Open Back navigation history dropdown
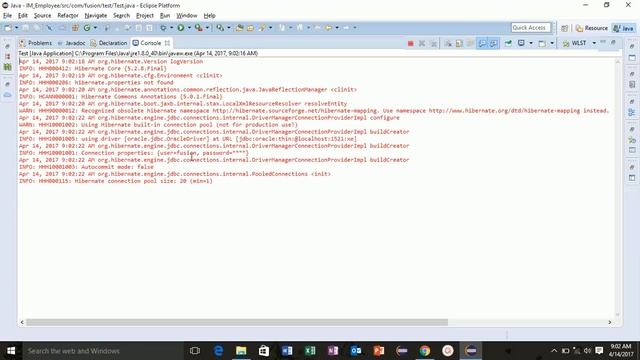 pyautogui.click(x=337, y=28)
